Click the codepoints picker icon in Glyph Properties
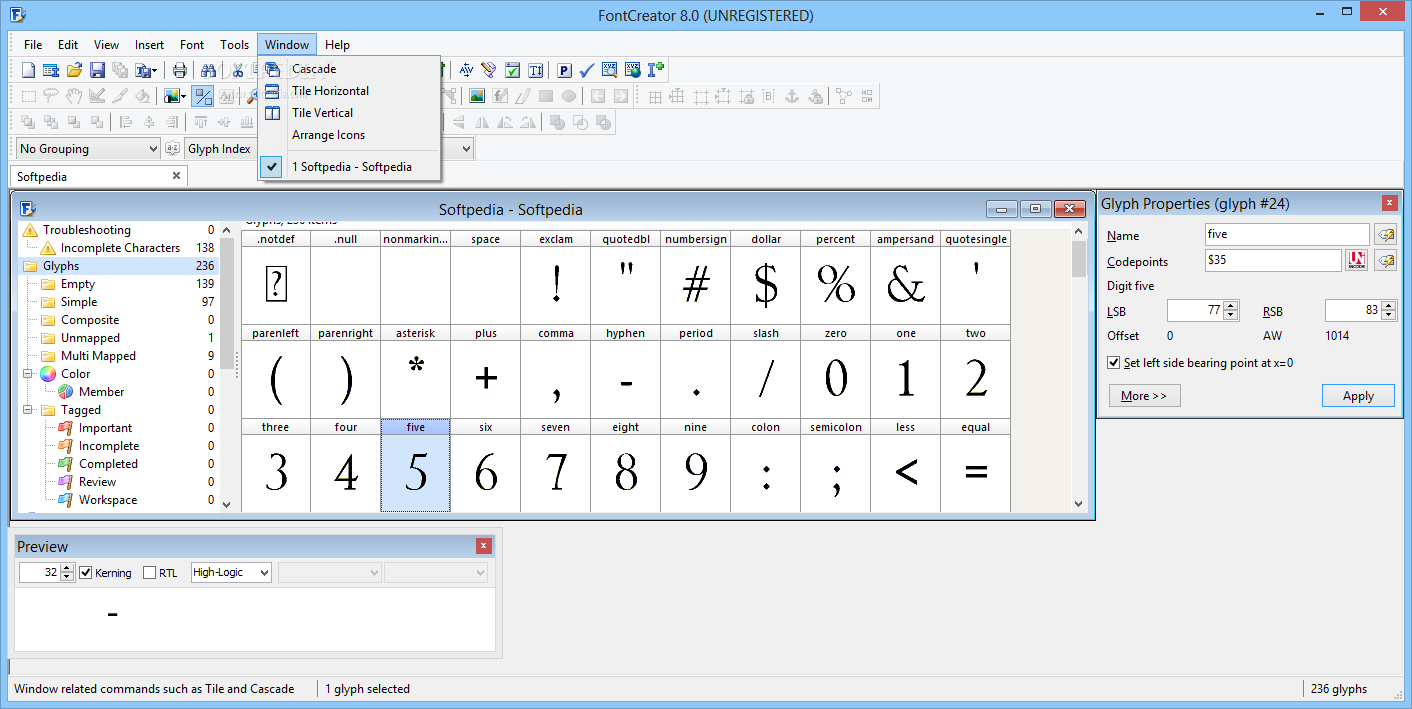The height and width of the screenshot is (709, 1412). click(x=1385, y=261)
